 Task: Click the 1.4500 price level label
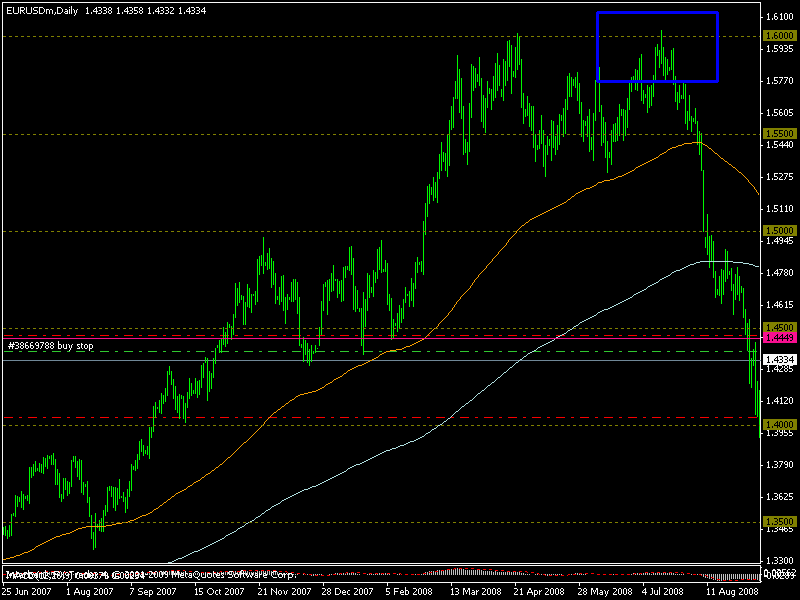click(779, 327)
